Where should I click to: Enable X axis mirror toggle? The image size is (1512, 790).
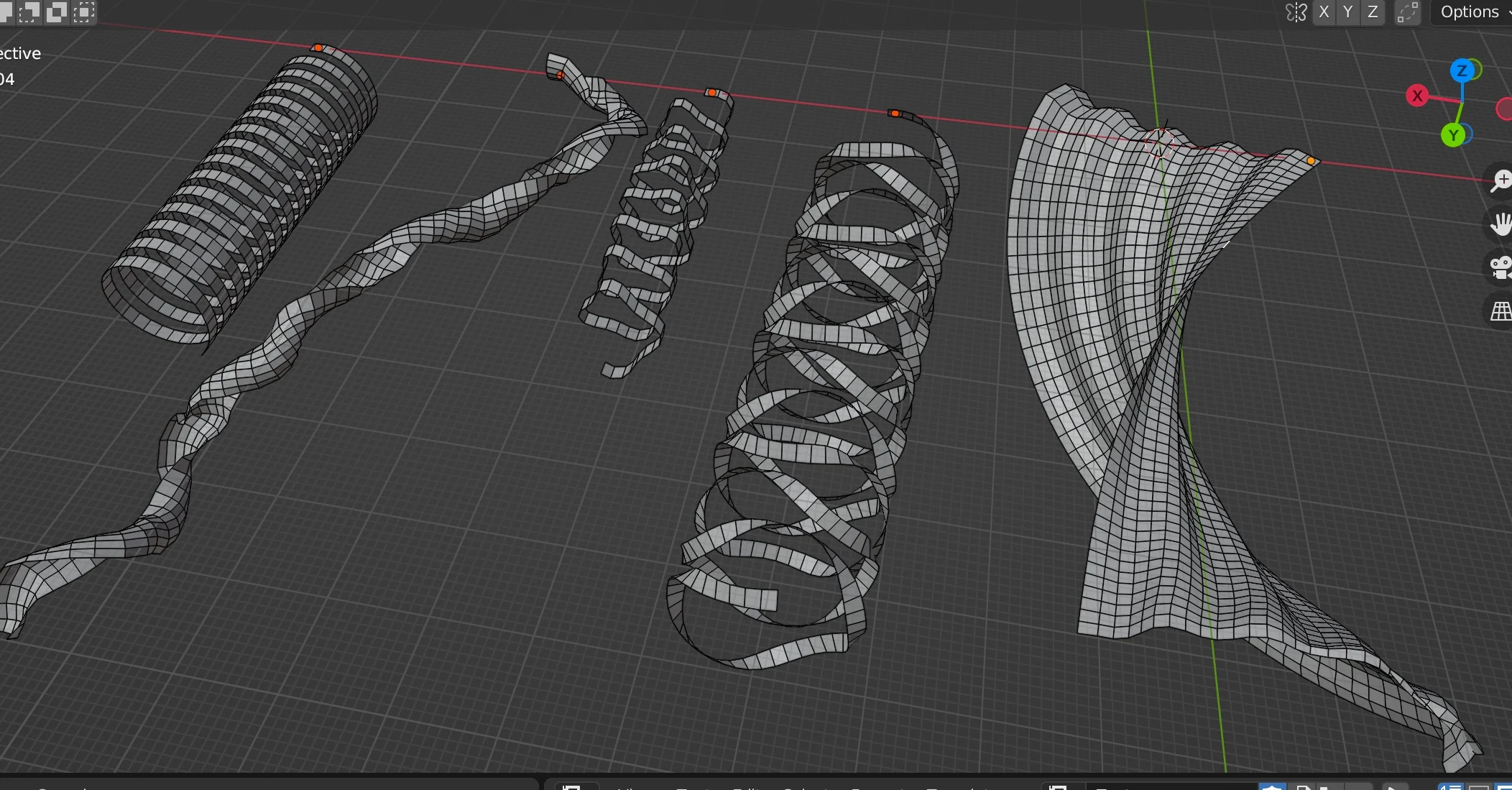tap(1324, 12)
